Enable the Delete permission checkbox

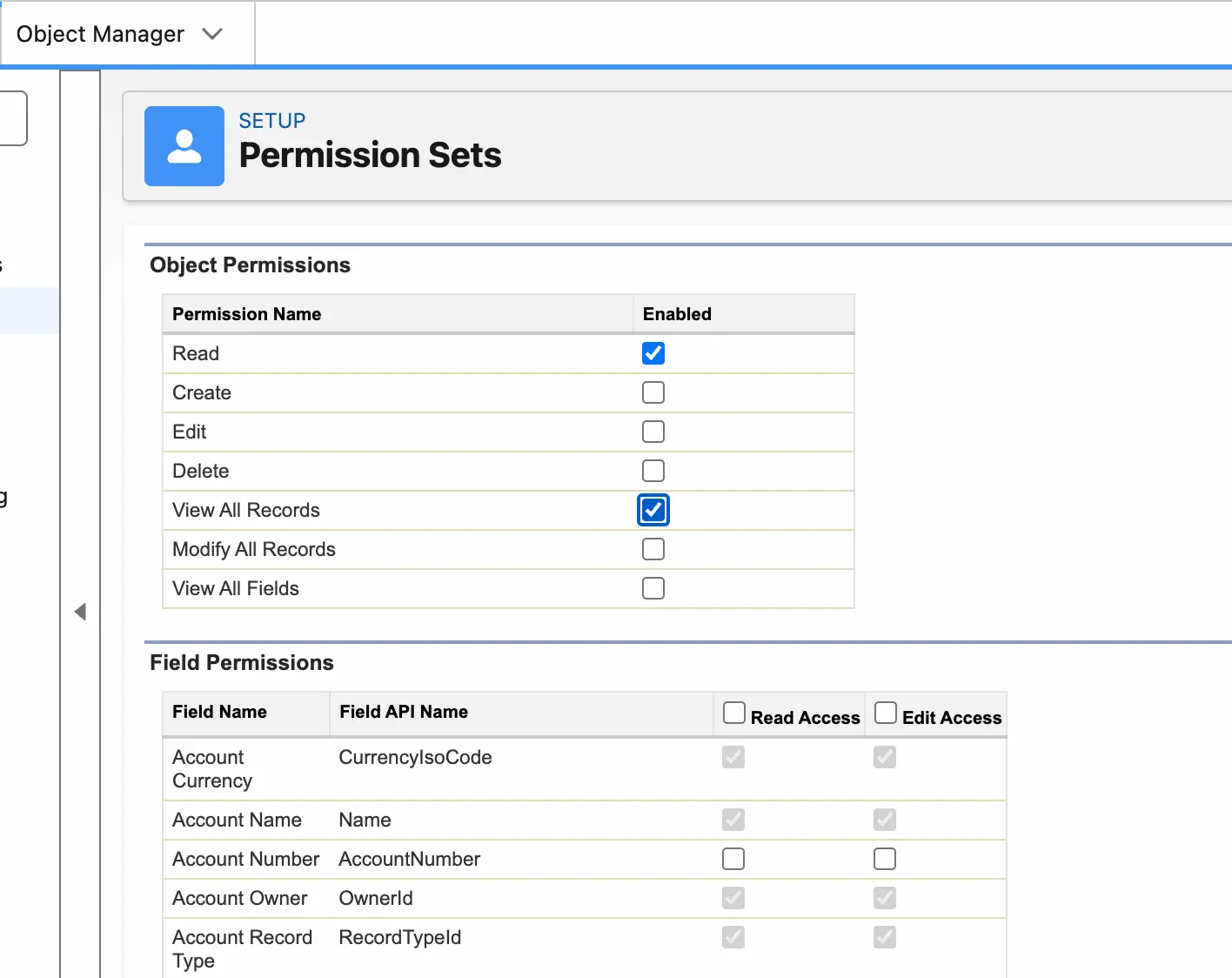point(653,471)
